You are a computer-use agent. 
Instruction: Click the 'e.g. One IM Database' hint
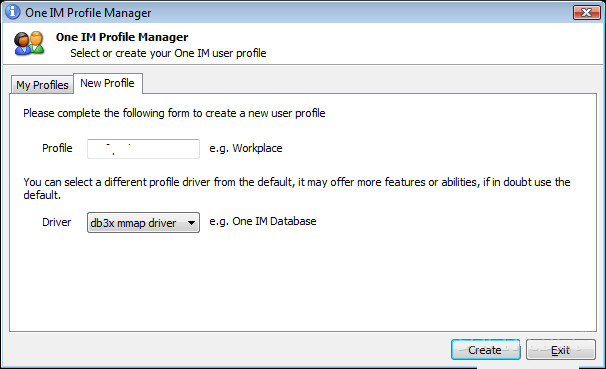click(263, 221)
